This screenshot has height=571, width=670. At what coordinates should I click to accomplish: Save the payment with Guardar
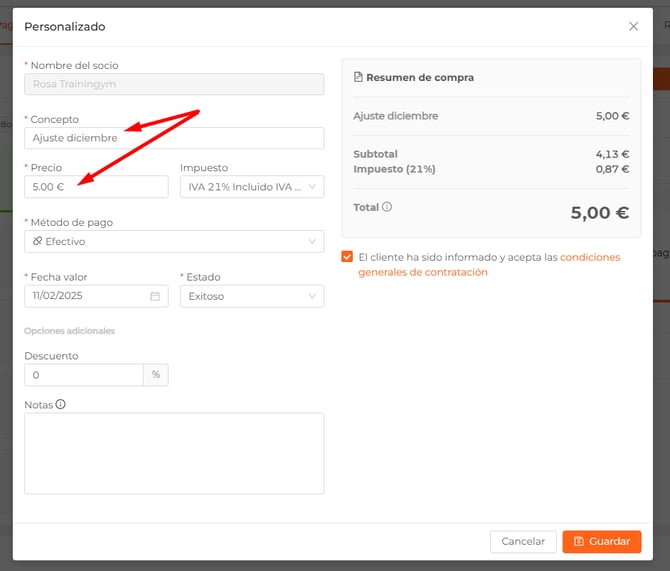pyautogui.click(x=601, y=541)
